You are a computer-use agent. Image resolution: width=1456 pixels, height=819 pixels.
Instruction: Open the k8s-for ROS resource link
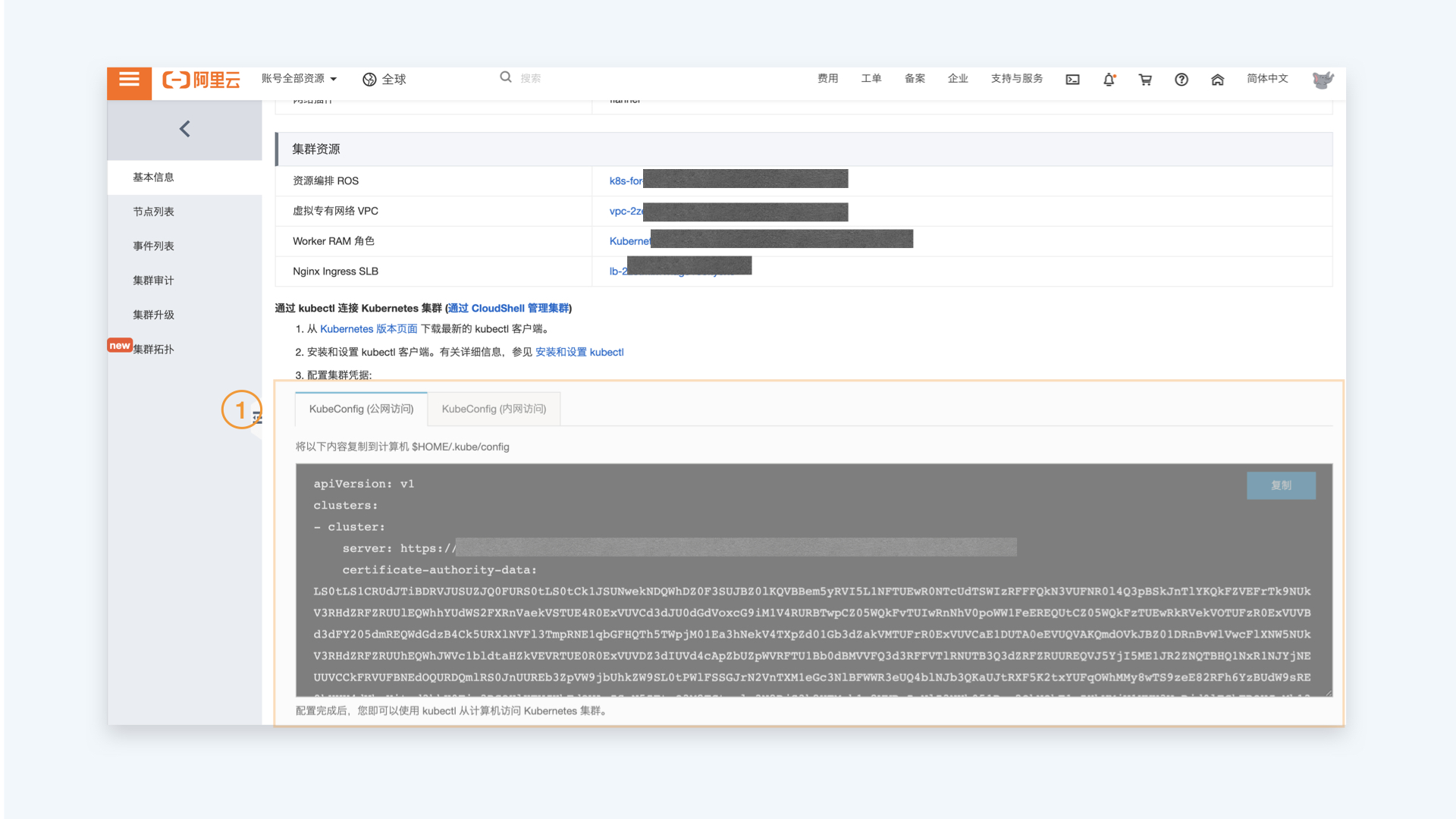click(626, 181)
